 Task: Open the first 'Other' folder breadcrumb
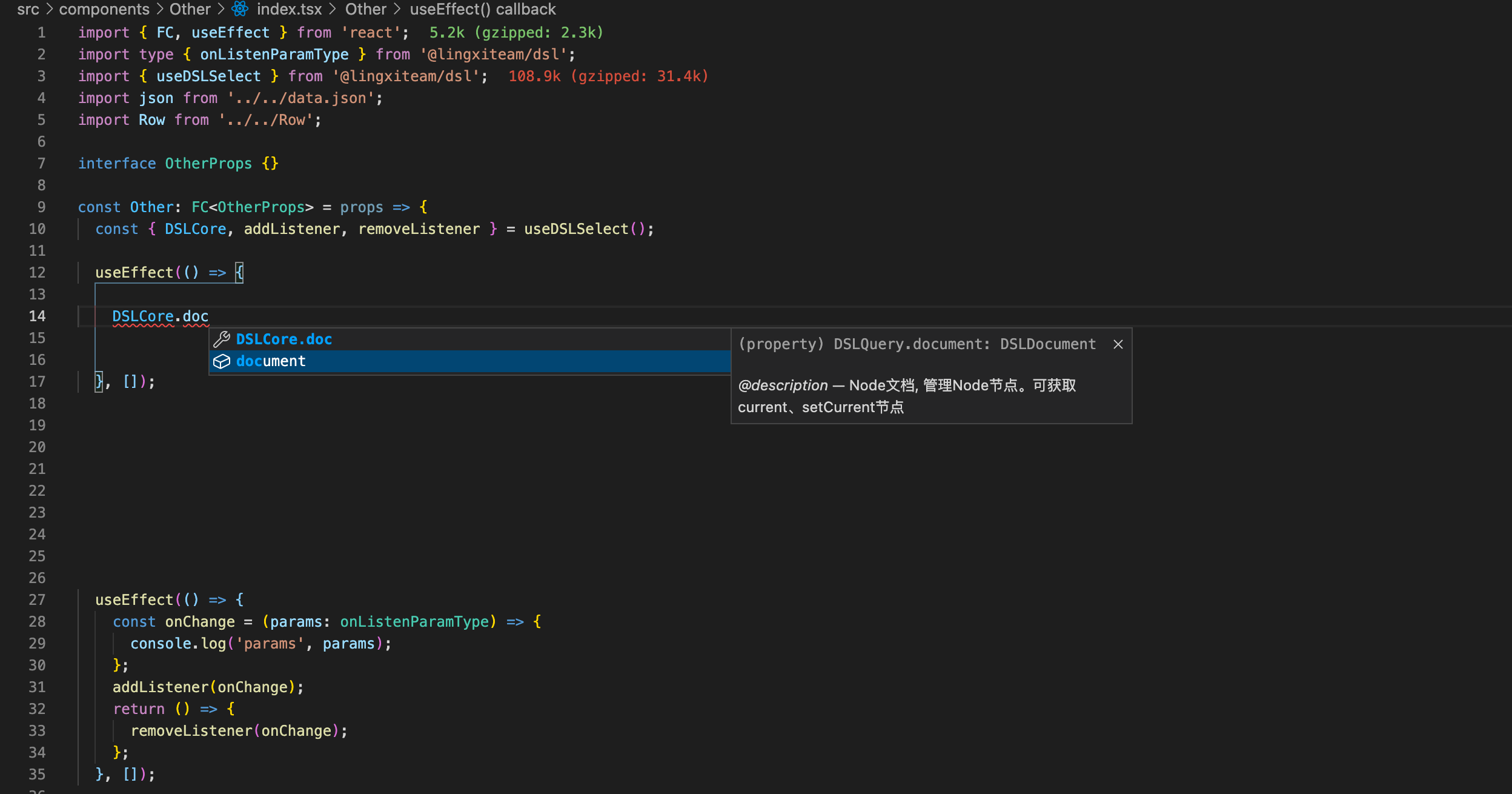[x=190, y=9]
